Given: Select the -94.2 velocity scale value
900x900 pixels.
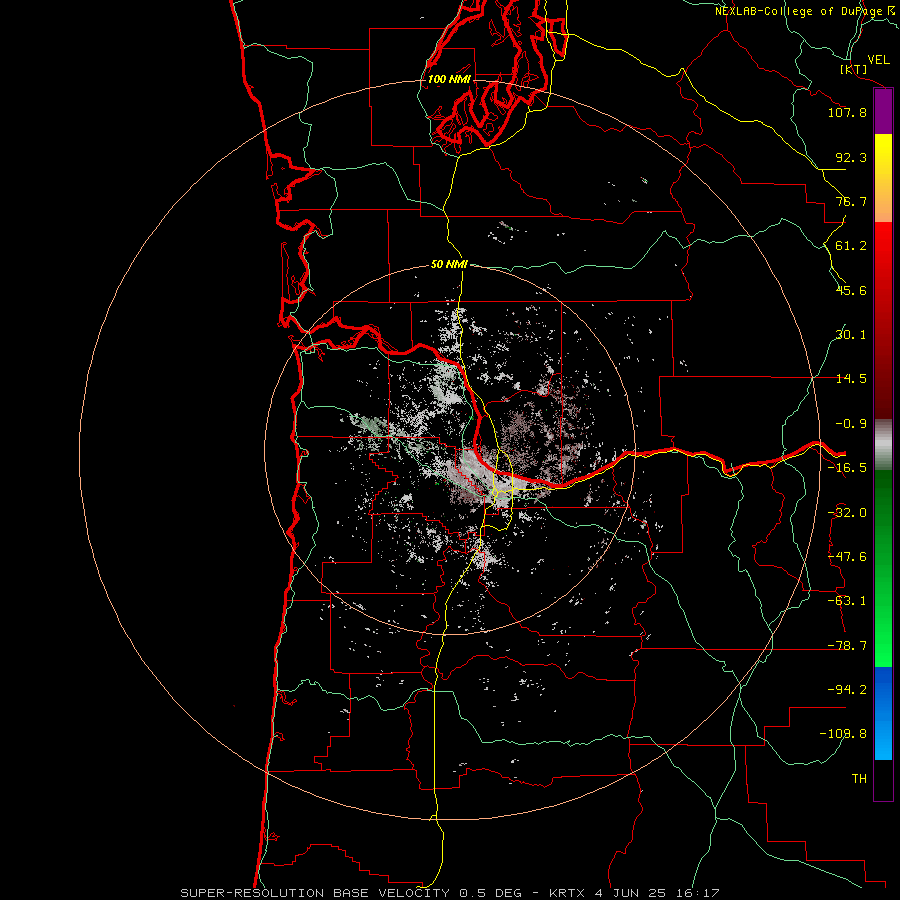Looking at the screenshot, I should pyautogui.click(x=847, y=689).
